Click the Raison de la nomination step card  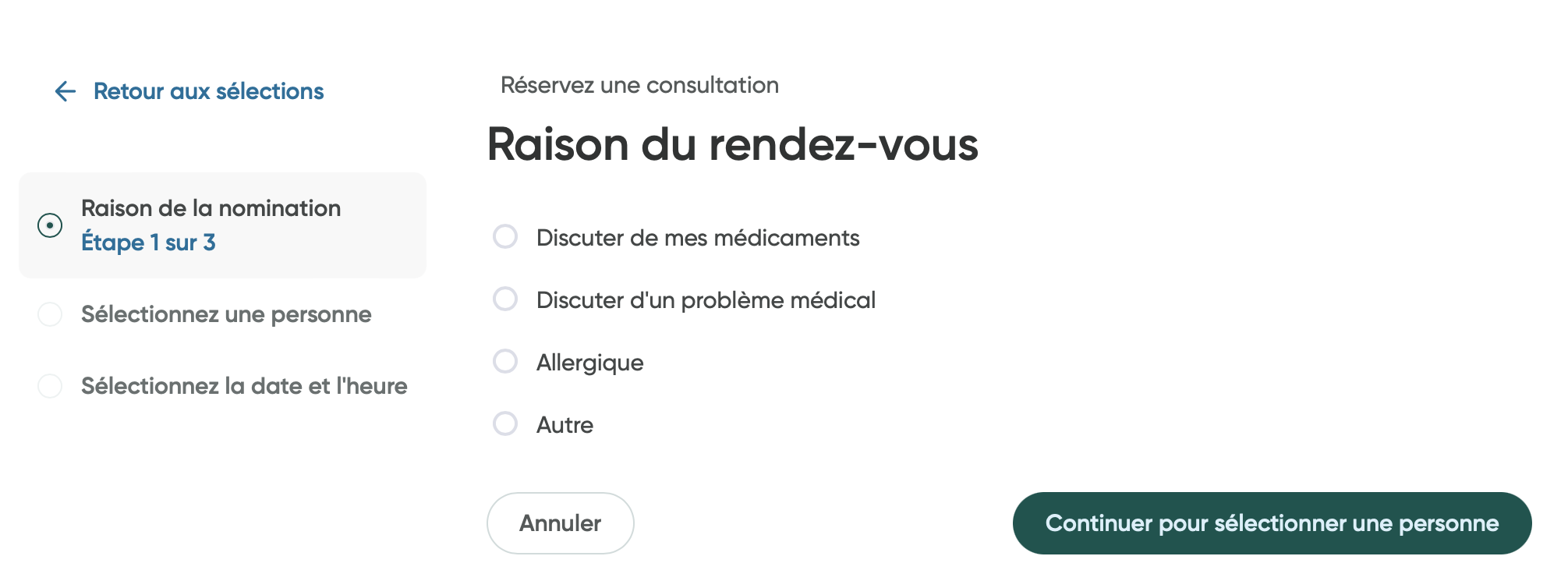[224, 225]
